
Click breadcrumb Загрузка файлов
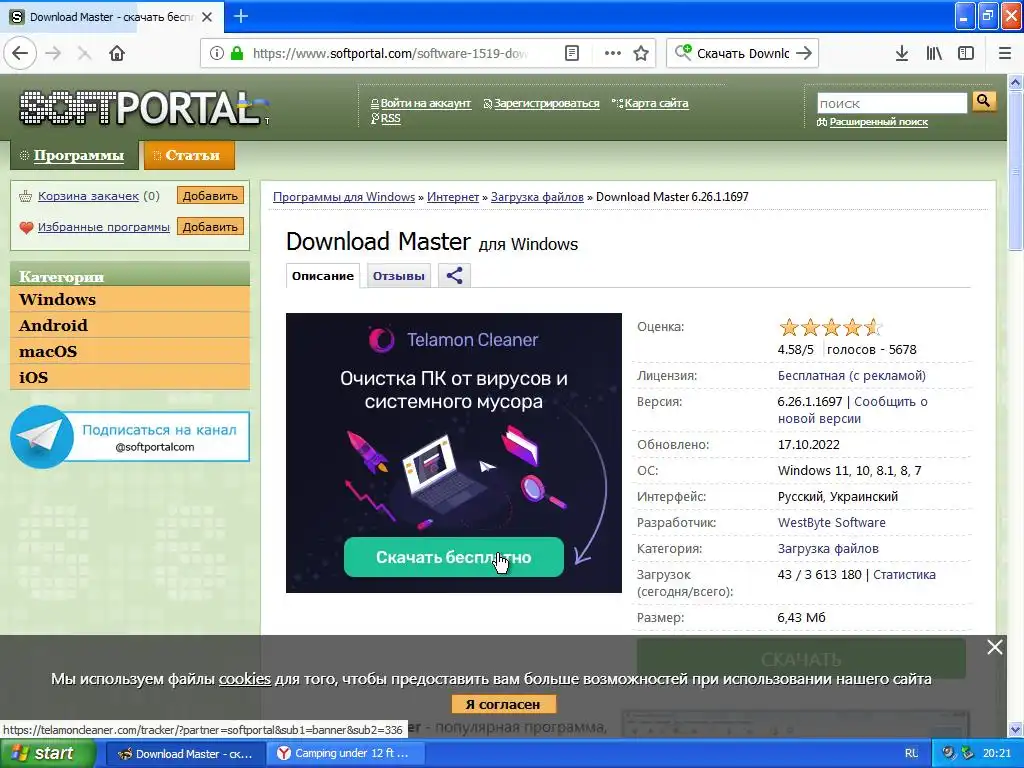[x=537, y=197]
